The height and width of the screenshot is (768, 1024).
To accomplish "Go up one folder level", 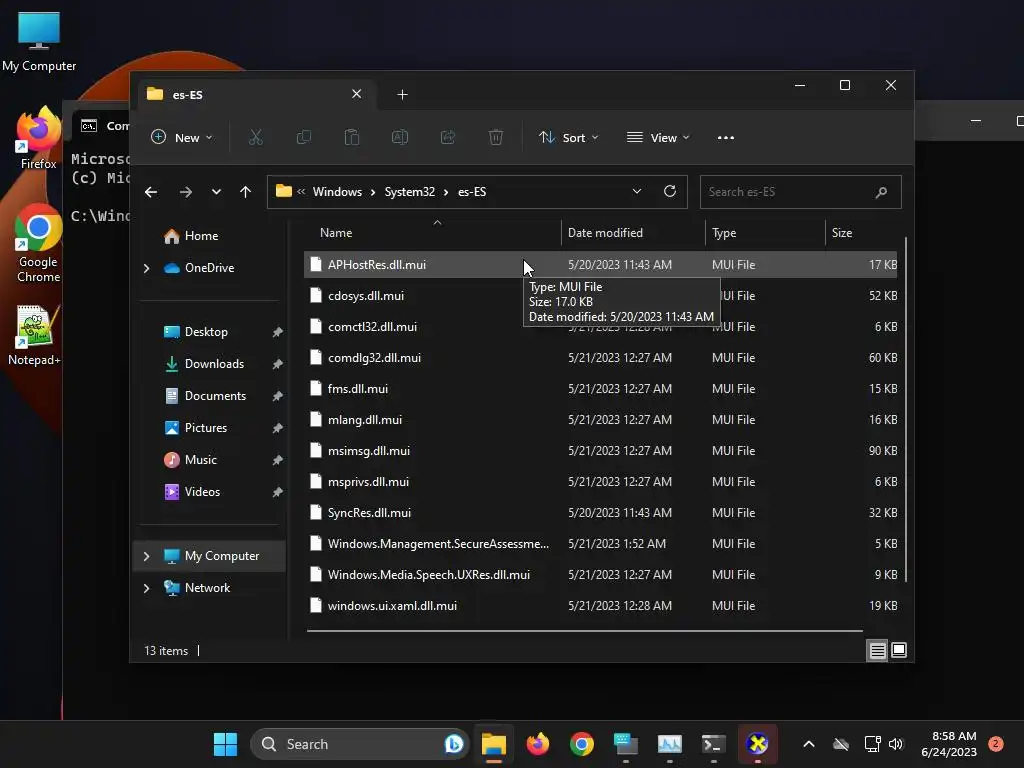I will pos(246,192).
